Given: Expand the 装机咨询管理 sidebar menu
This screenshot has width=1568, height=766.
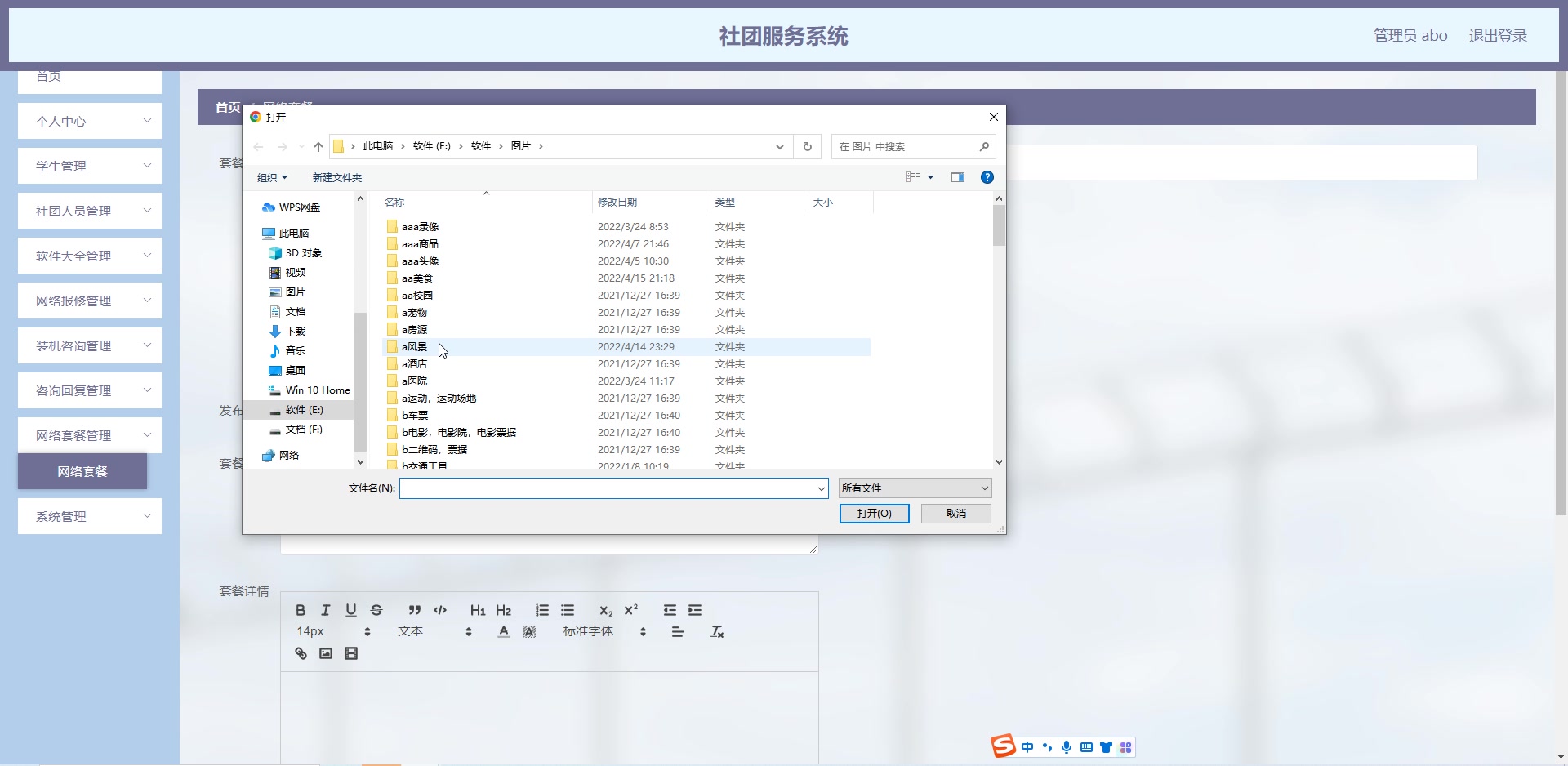Looking at the screenshot, I should tap(90, 345).
